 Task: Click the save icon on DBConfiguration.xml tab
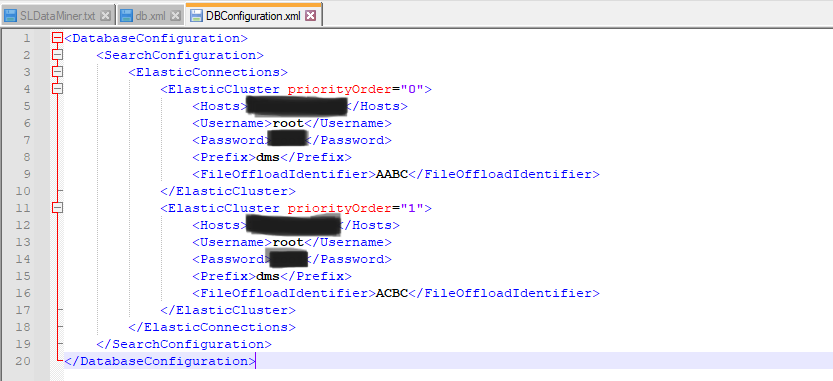(x=197, y=16)
